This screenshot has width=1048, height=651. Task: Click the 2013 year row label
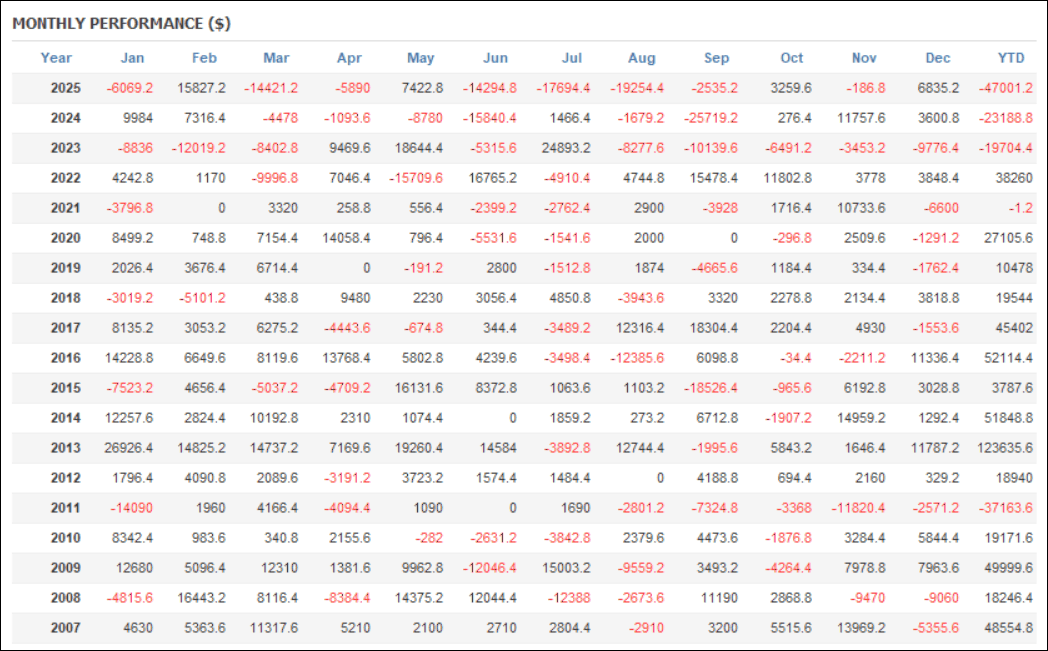pyautogui.click(x=66, y=448)
